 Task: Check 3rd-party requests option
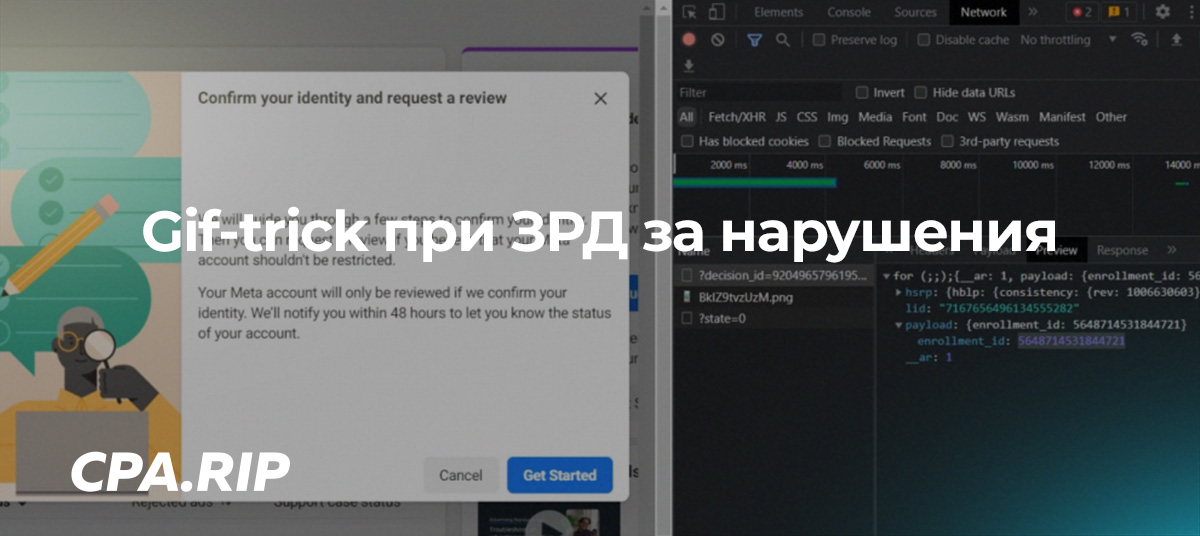[x=947, y=141]
